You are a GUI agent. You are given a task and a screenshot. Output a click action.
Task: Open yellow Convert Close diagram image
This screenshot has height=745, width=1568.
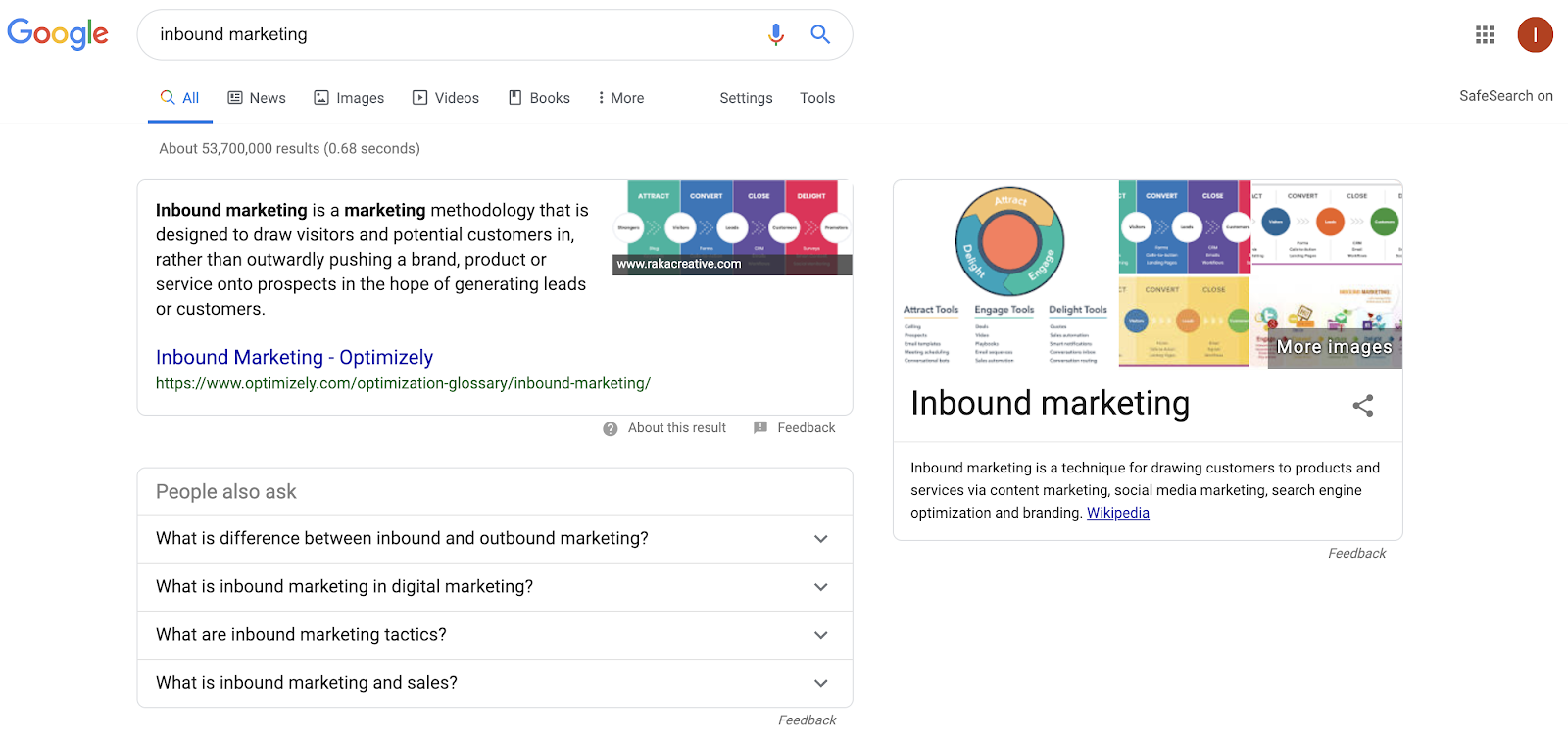click(1184, 322)
